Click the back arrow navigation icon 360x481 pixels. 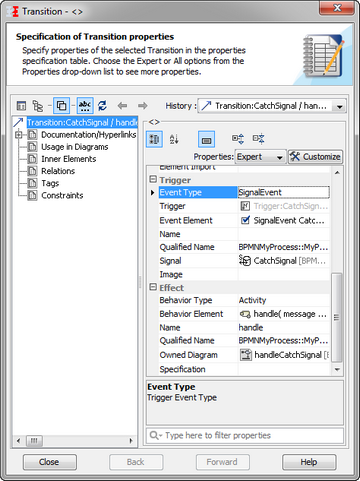tap(122, 106)
